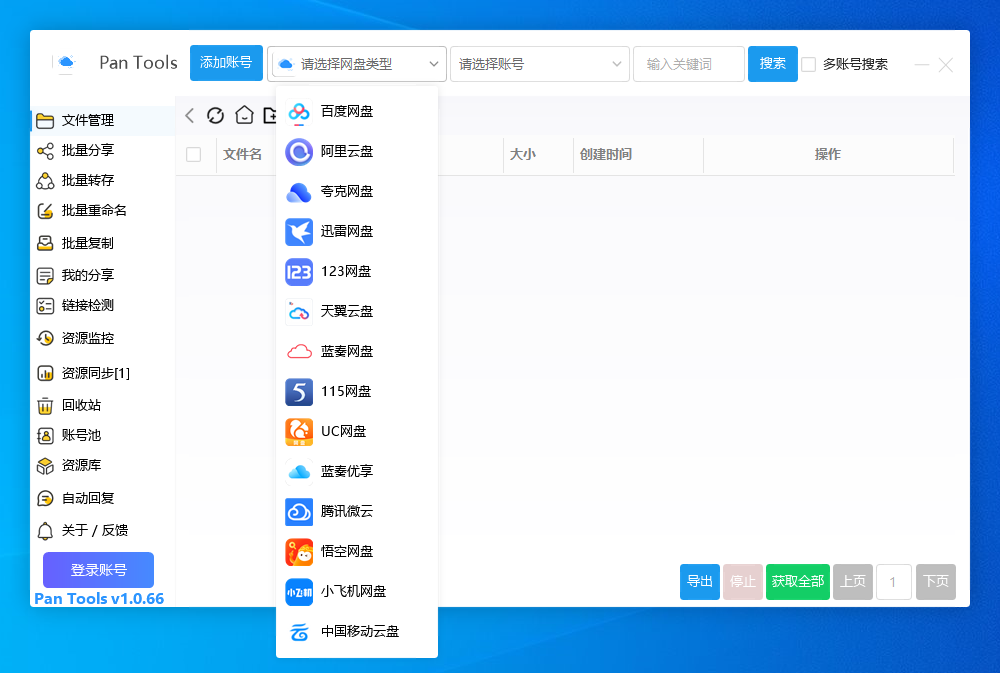The width and height of the screenshot is (1000, 673).
Task: Enable the 多账号搜索 checkbox
Action: pyautogui.click(x=809, y=64)
